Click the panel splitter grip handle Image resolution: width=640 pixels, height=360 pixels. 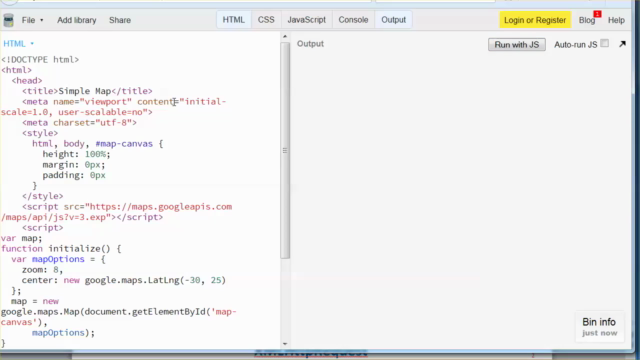click(285, 150)
